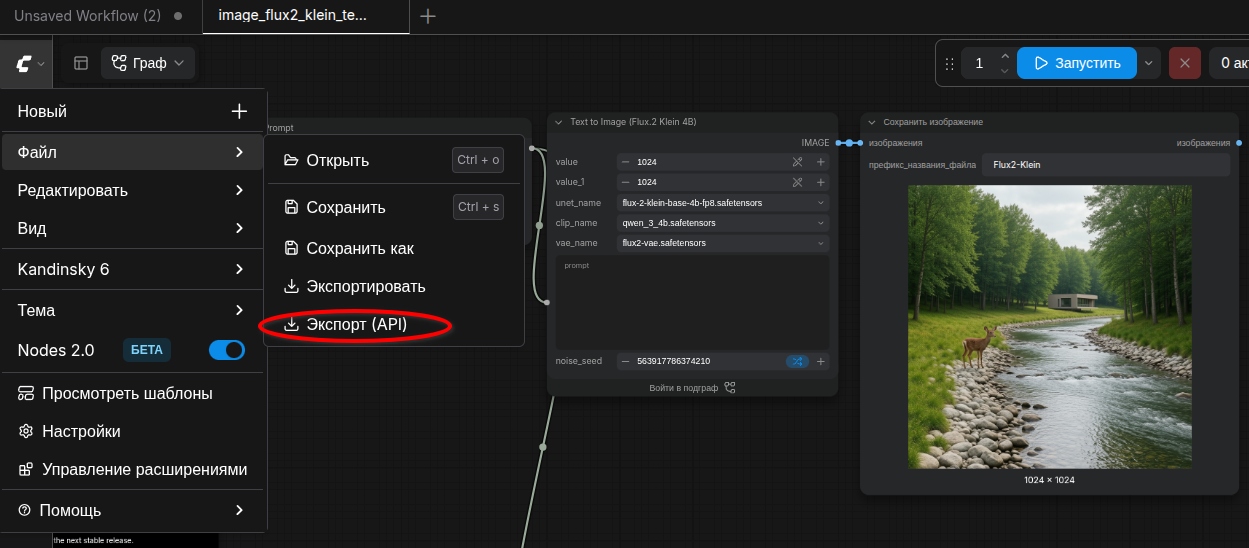Increment noise_seed with plus icon
Viewport: 1249px width, 548px height.
pos(821,361)
